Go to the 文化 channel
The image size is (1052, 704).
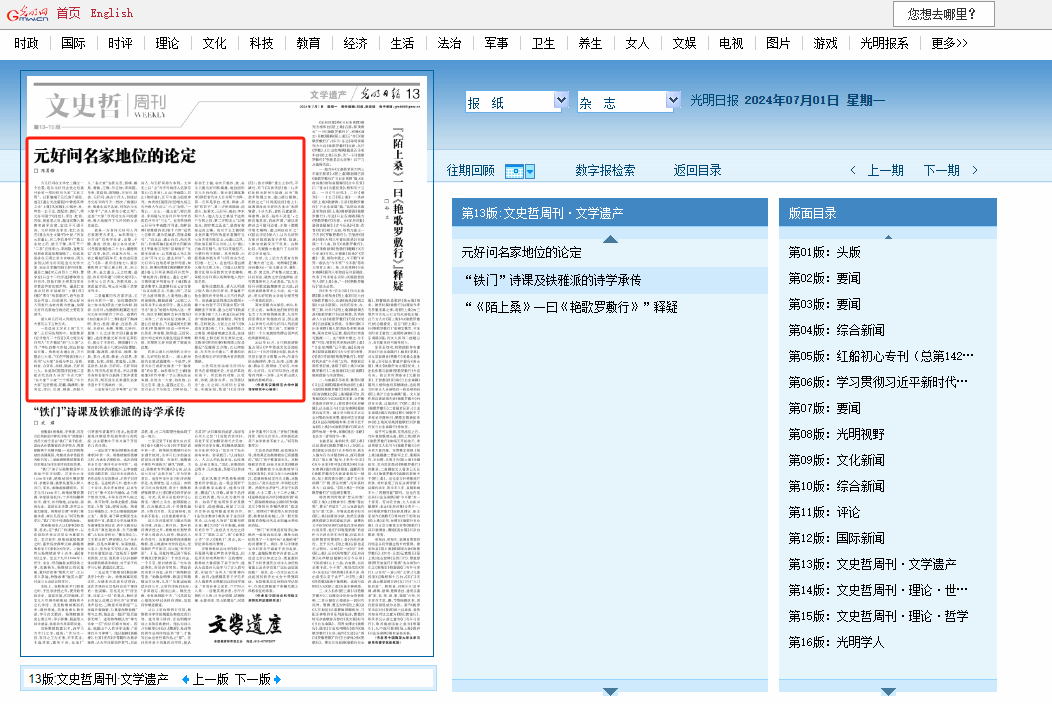click(214, 43)
